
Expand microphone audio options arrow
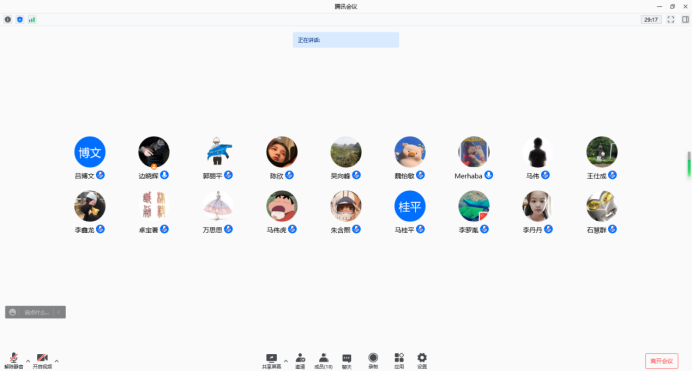(28, 361)
